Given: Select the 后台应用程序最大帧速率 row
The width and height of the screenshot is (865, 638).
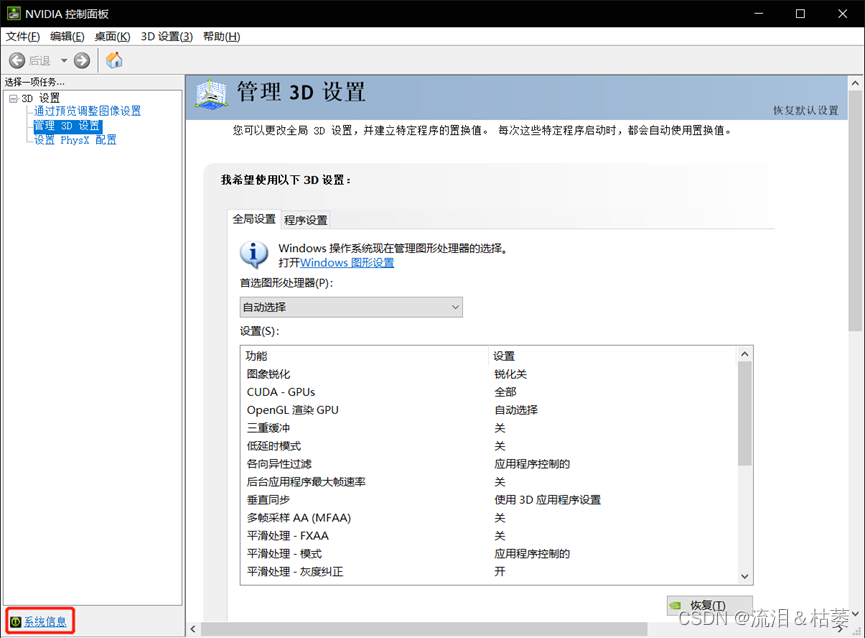Looking at the screenshot, I should coord(489,481).
